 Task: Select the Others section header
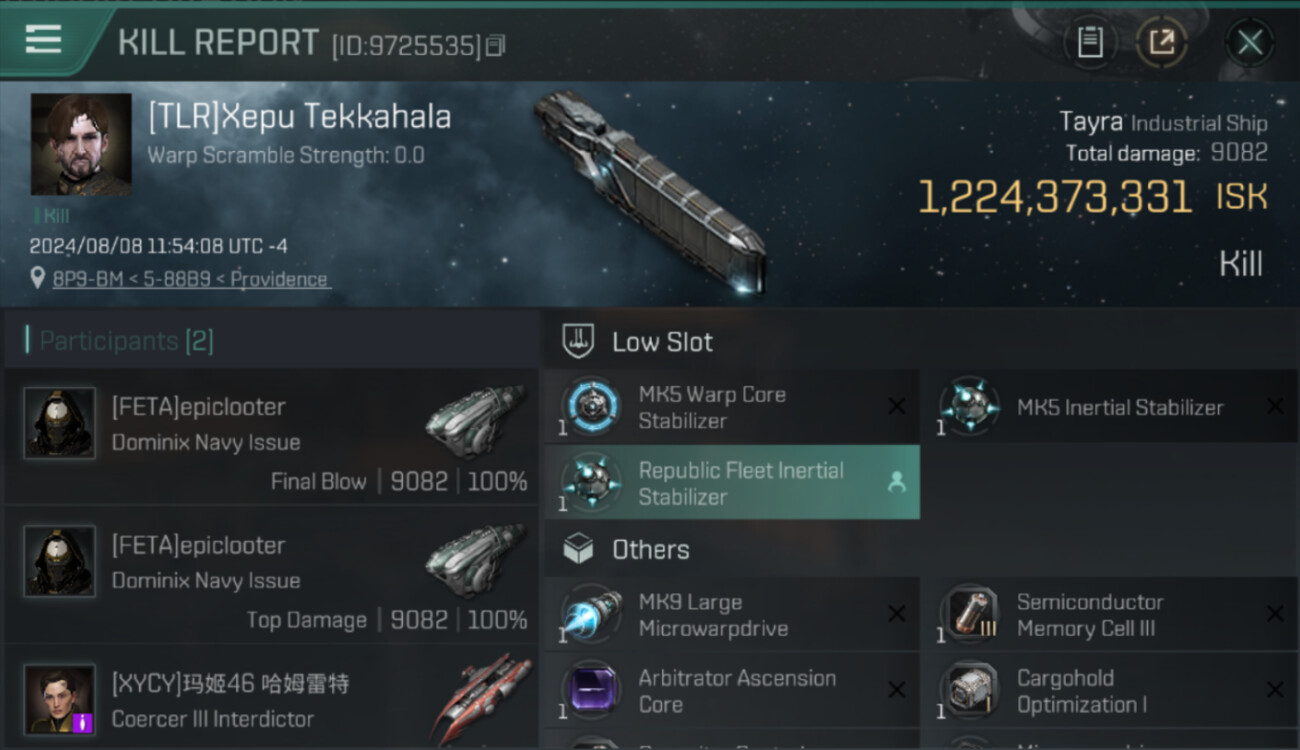(650, 550)
